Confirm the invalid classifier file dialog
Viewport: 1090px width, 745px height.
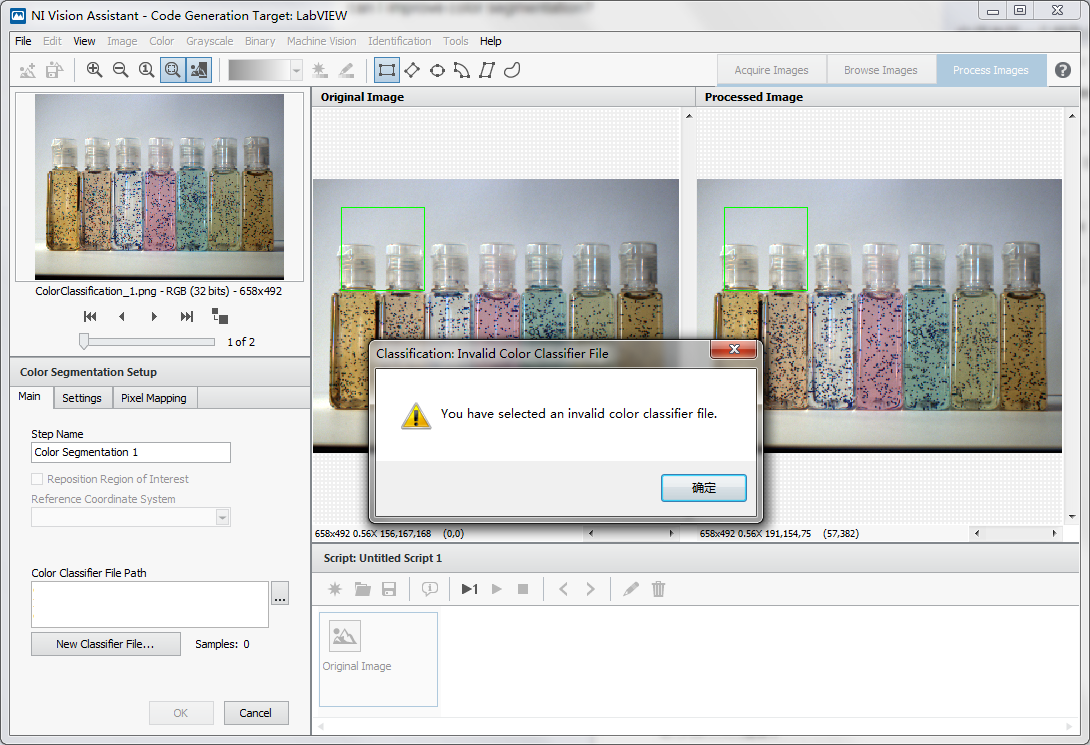pos(704,488)
